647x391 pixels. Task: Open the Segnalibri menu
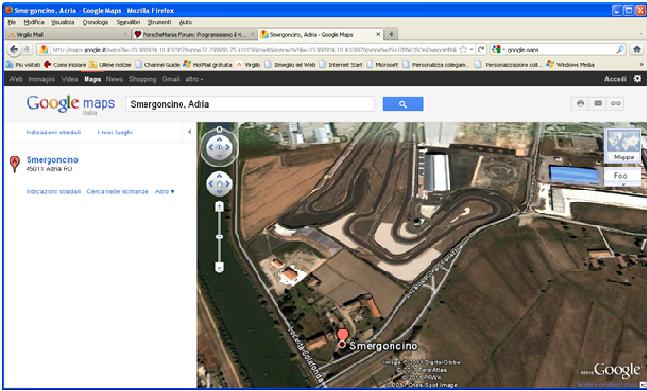128,22
